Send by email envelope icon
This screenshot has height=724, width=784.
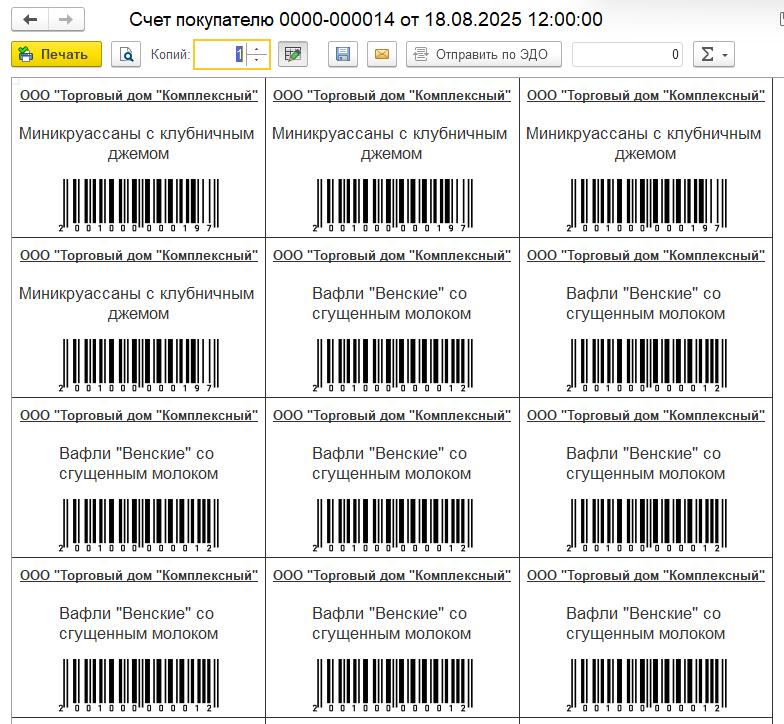pos(382,54)
